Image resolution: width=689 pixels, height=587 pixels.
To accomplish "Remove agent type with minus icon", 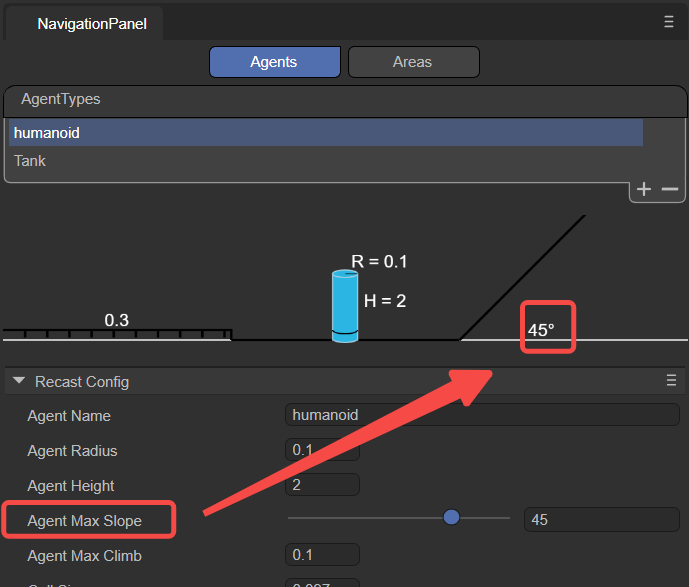I will [x=670, y=189].
